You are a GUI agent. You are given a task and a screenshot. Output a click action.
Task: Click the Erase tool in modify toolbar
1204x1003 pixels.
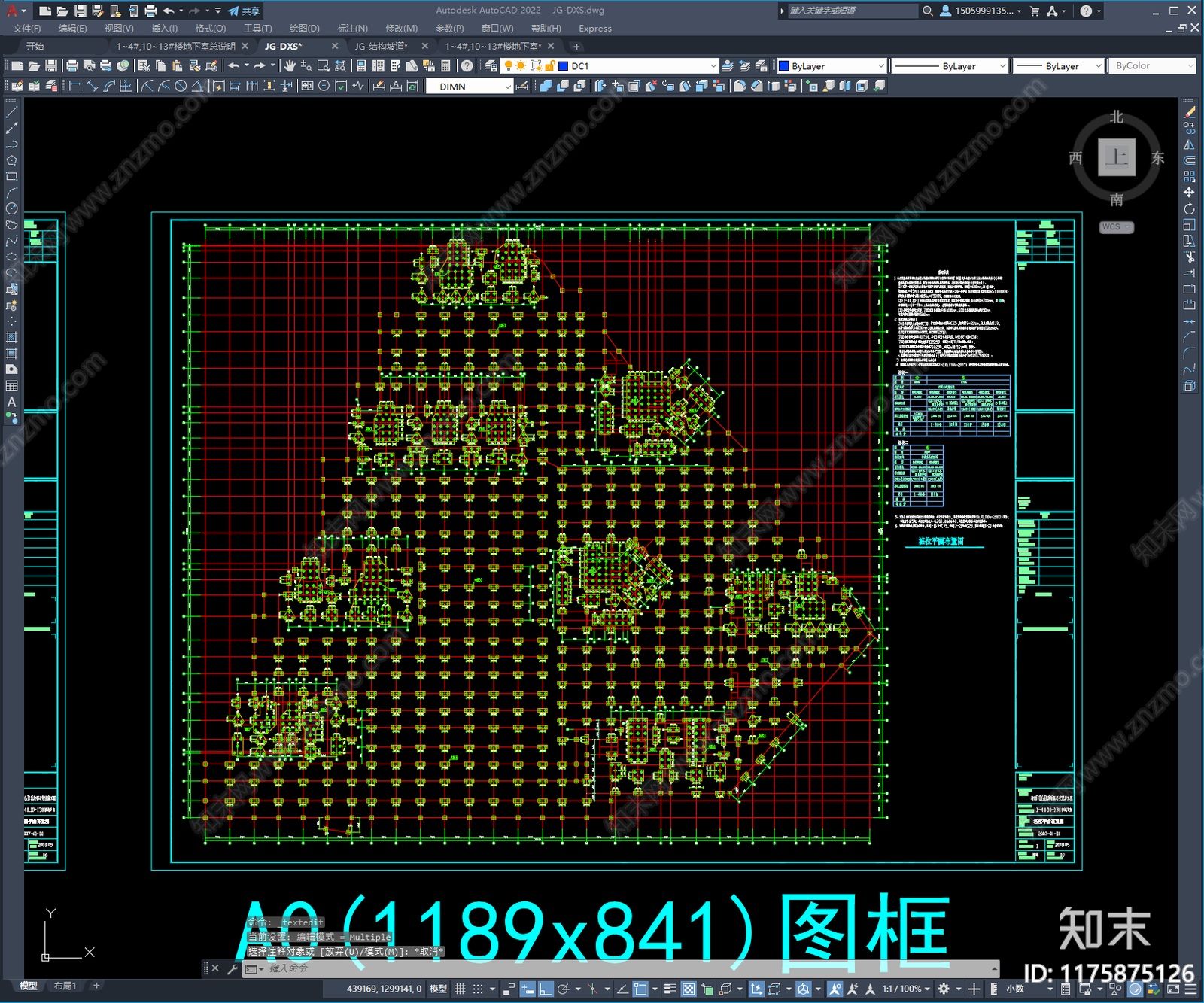click(1189, 112)
